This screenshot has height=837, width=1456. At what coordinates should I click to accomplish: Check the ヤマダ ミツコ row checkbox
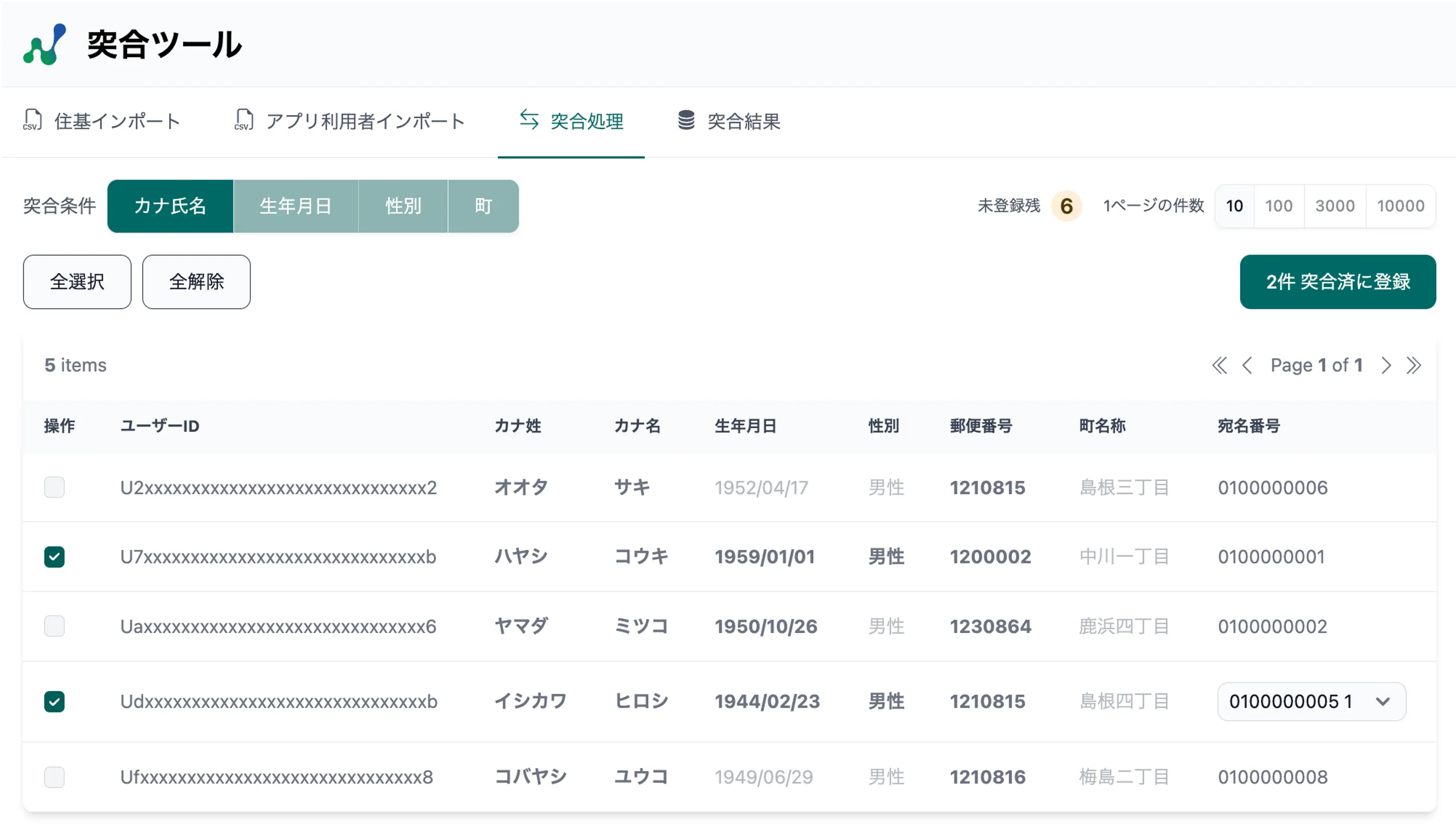click(x=54, y=626)
